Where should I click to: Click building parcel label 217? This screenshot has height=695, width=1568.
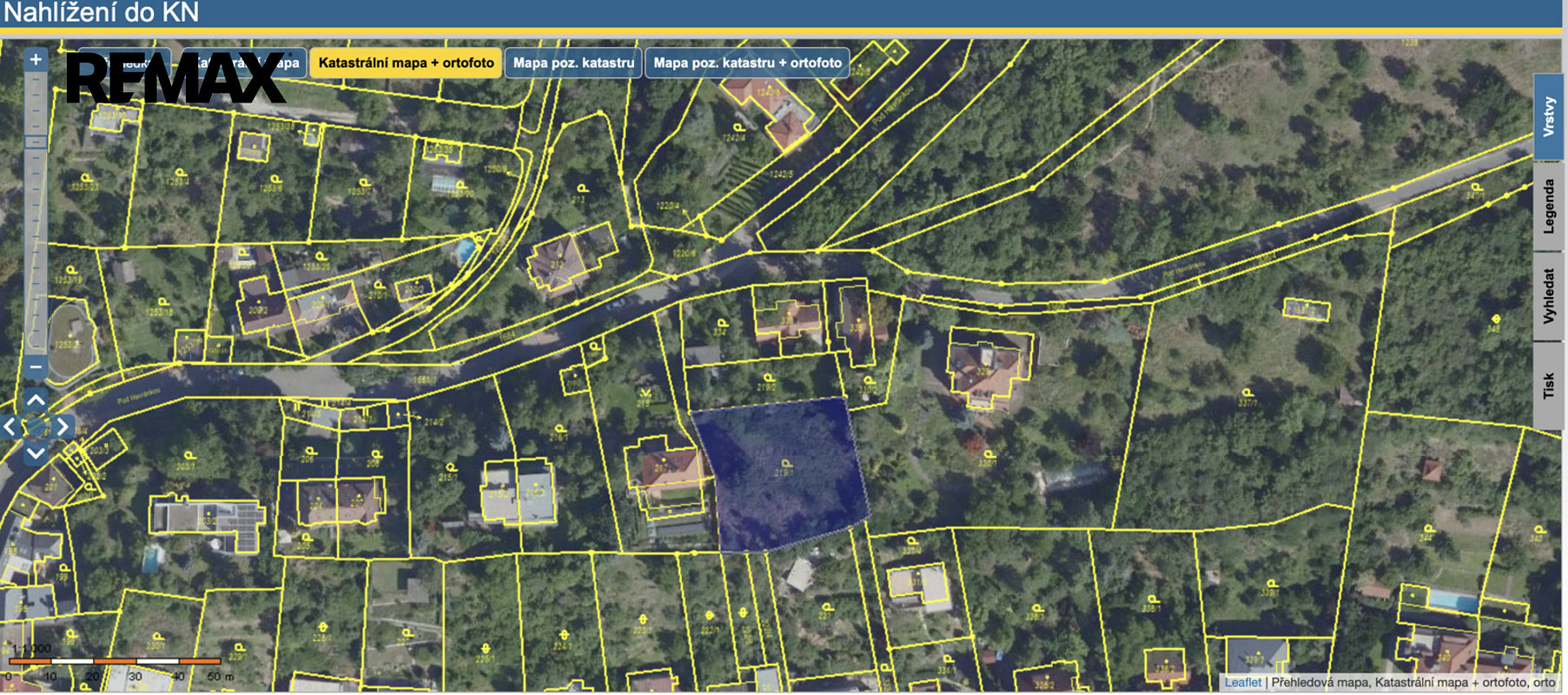661,468
